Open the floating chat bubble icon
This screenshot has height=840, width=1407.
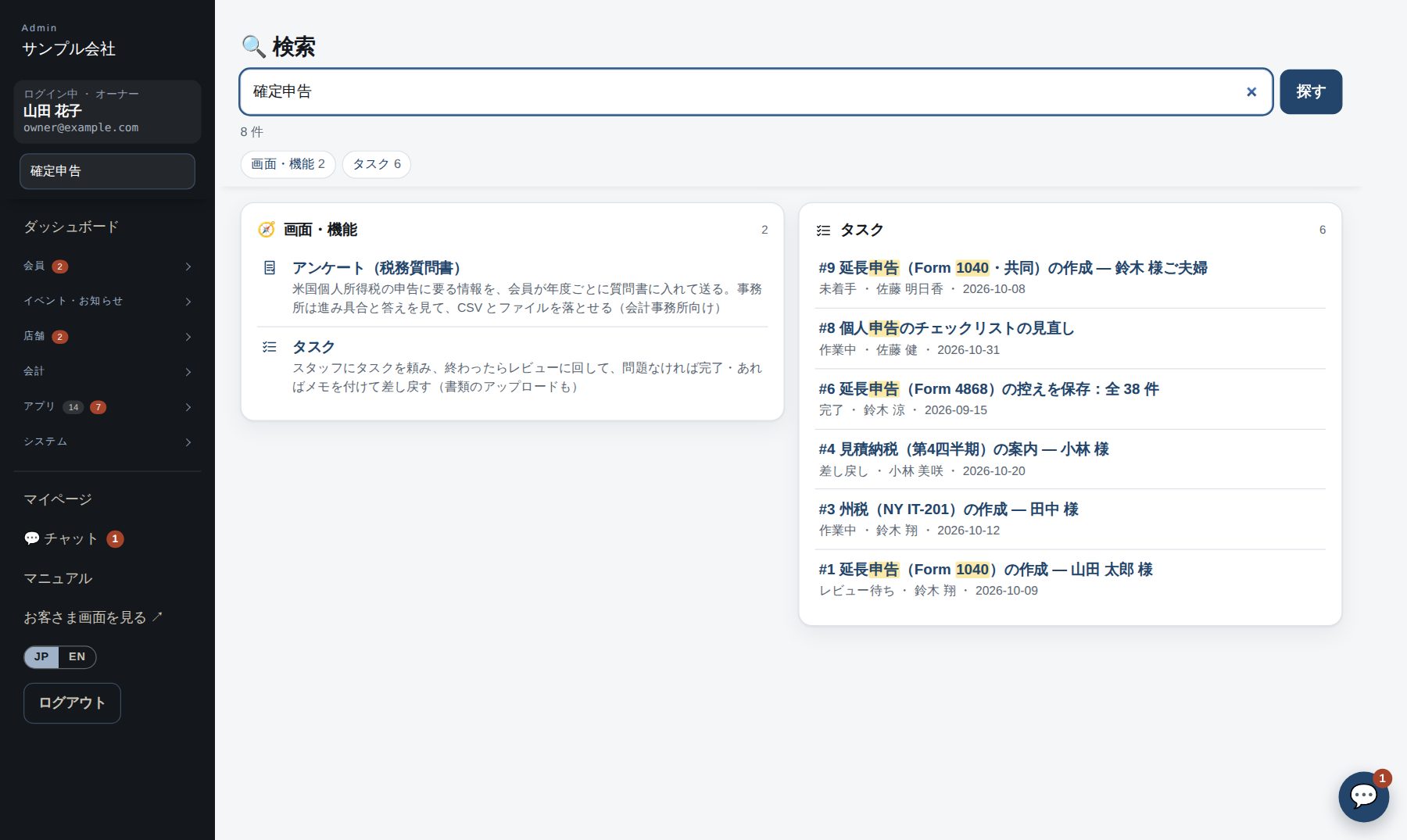coord(1363,796)
